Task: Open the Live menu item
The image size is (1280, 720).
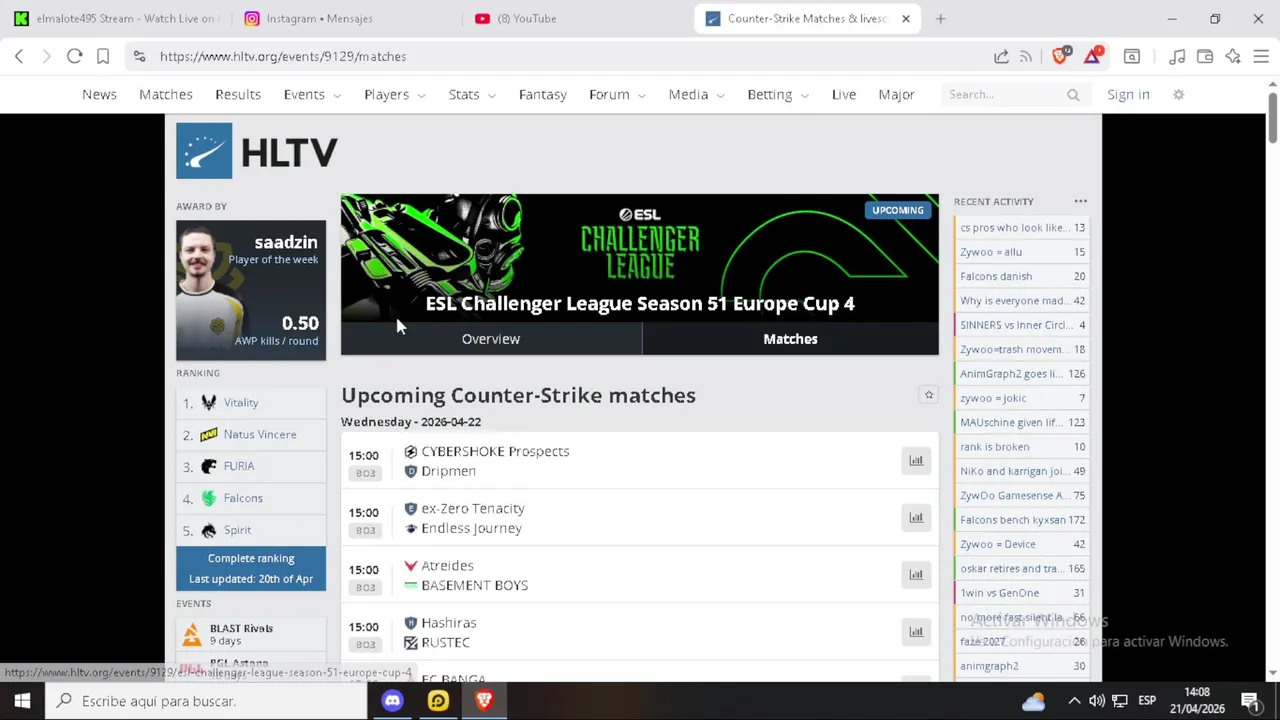Action: coord(844,94)
